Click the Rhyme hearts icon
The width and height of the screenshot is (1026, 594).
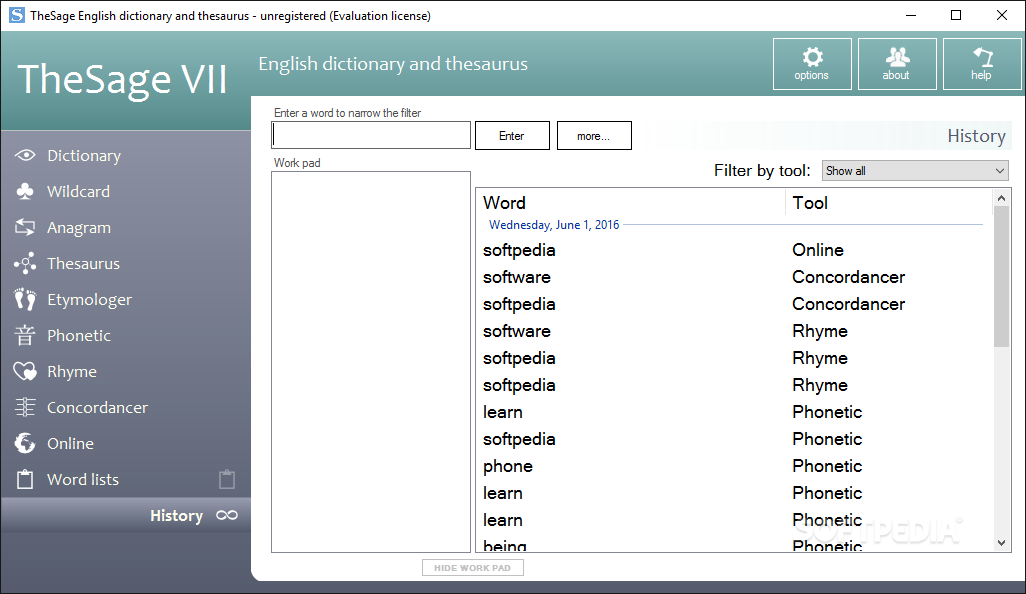click(x=25, y=371)
